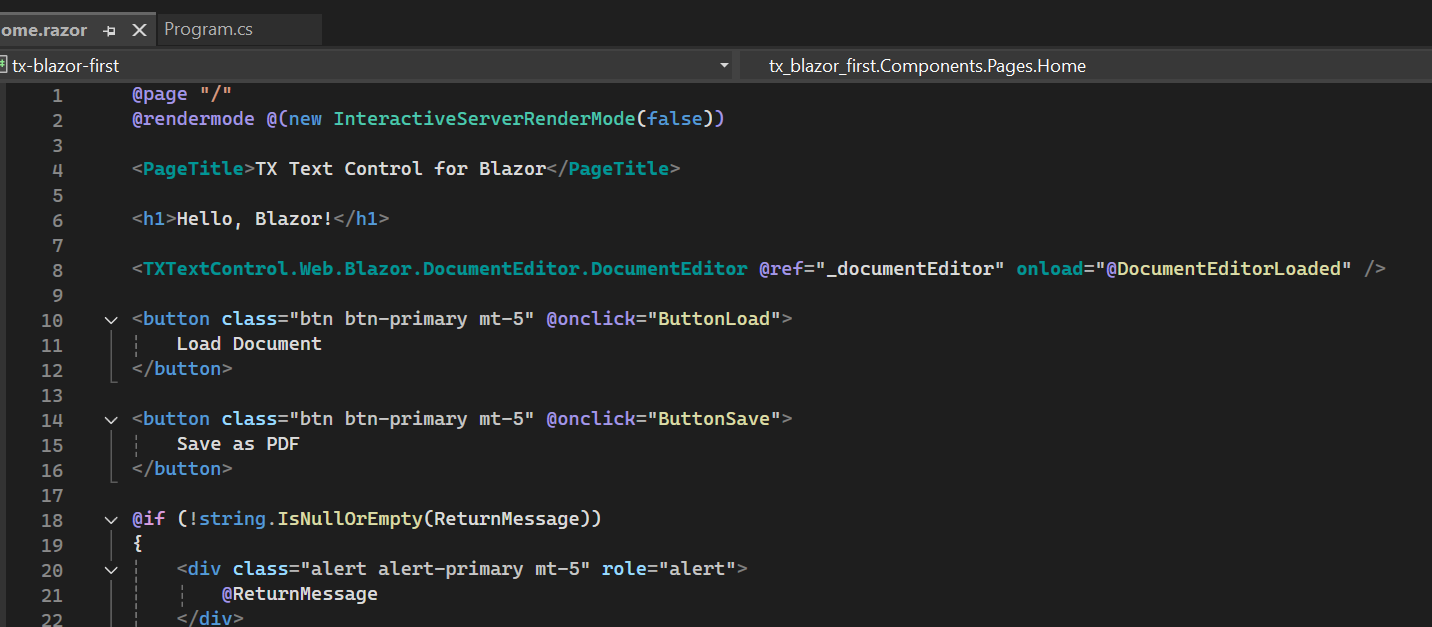The image size is (1432, 627).
Task: Collapse the Save as PDF button block
Action: coord(111,420)
